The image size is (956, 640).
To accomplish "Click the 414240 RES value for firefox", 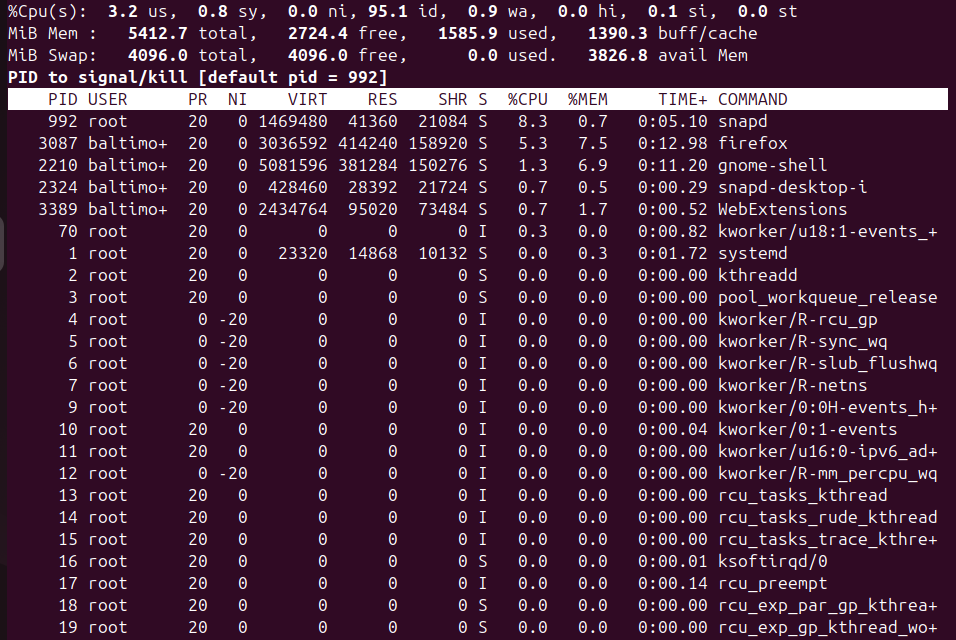I will click(368, 143).
